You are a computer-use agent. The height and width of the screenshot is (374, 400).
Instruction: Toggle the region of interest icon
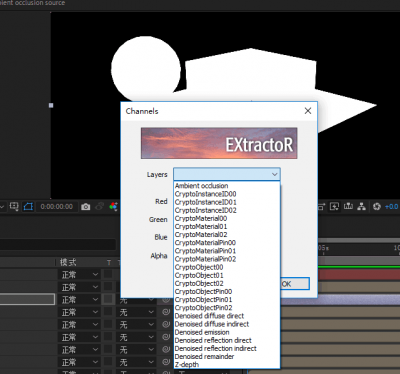(14, 207)
